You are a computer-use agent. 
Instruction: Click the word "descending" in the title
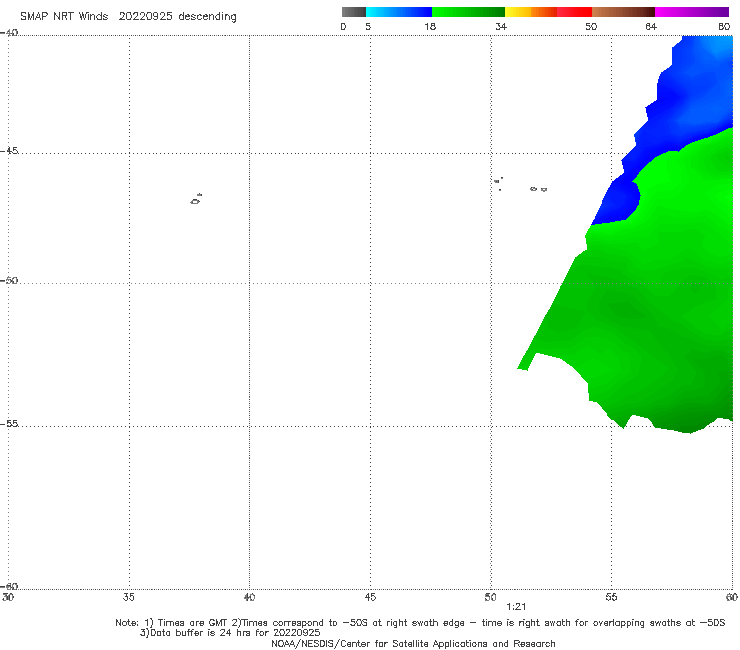208,17
